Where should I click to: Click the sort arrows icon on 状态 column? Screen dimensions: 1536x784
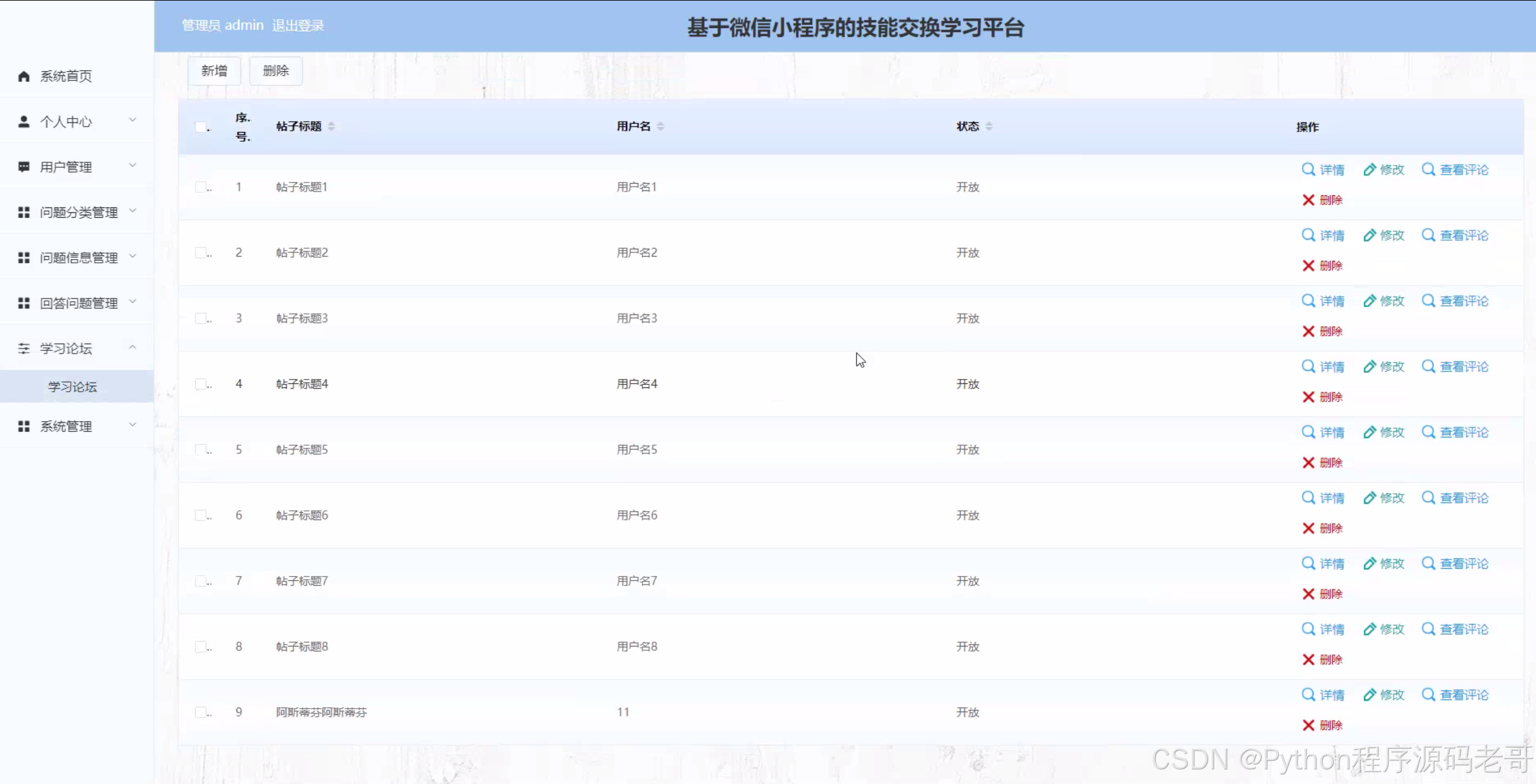[x=989, y=127]
